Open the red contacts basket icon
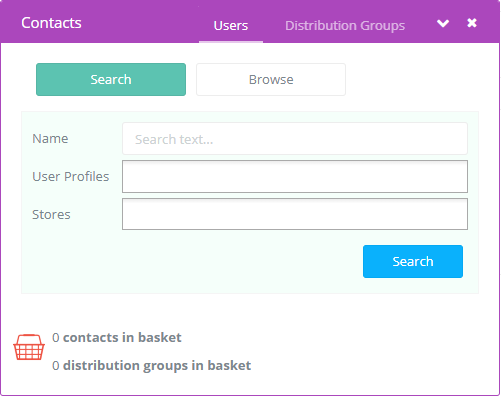Viewport: 501px width, 396px height. 29,347
